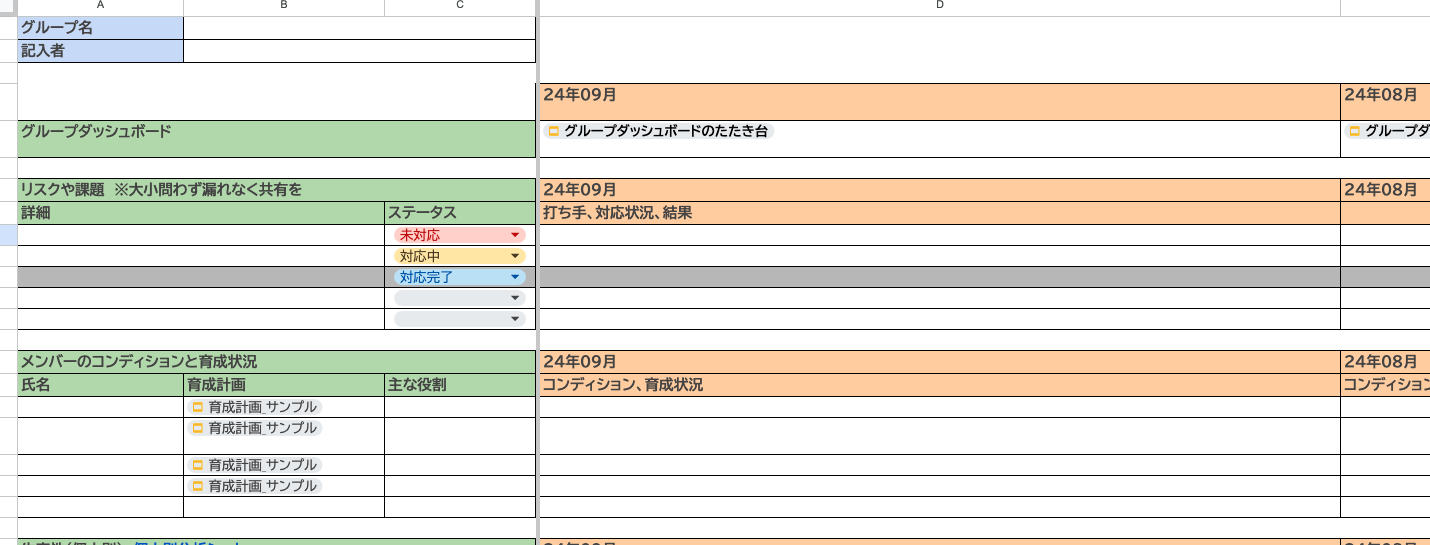The image size is (1430, 545).
Task: Select the リスクや課題 ※大小問わず漏れなく共有を heading
Action: 277,190
